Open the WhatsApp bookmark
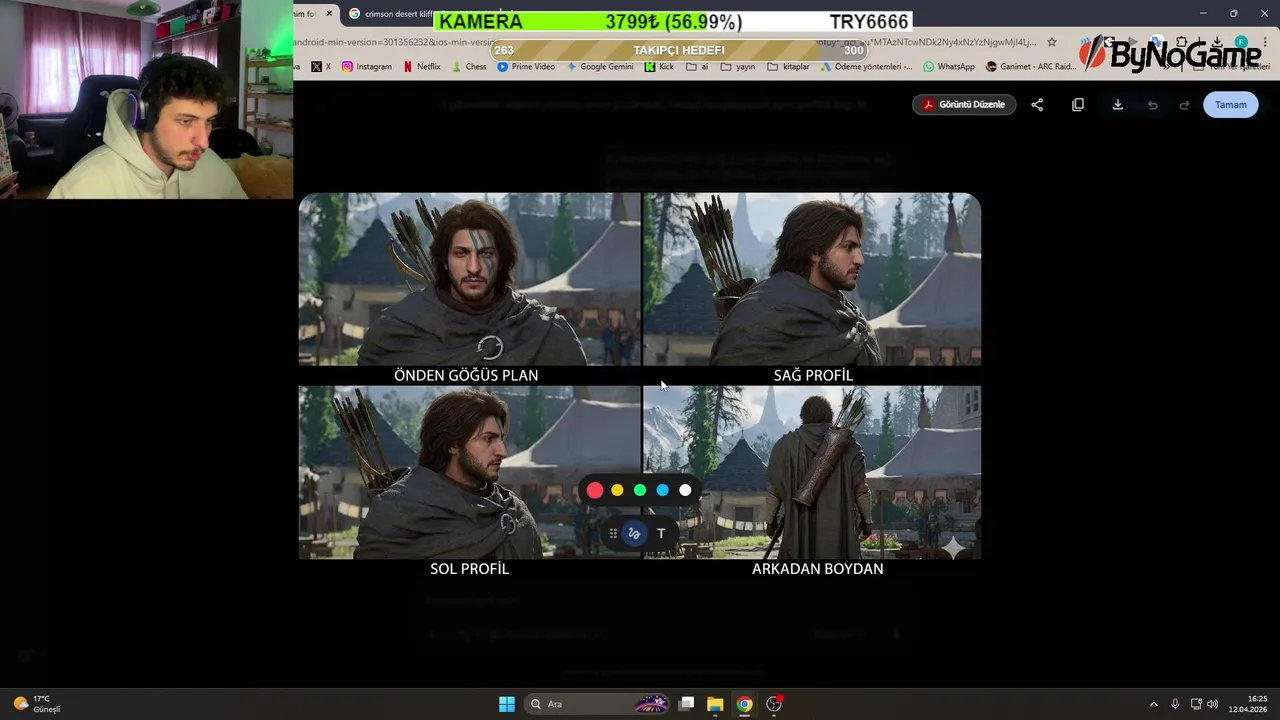This screenshot has height=720, width=1280. (949, 67)
